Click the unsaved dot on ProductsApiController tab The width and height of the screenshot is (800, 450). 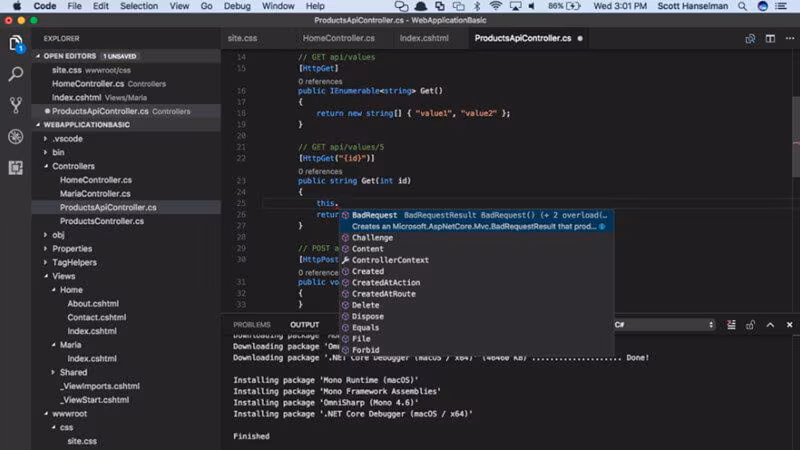click(x=580, y=39)
